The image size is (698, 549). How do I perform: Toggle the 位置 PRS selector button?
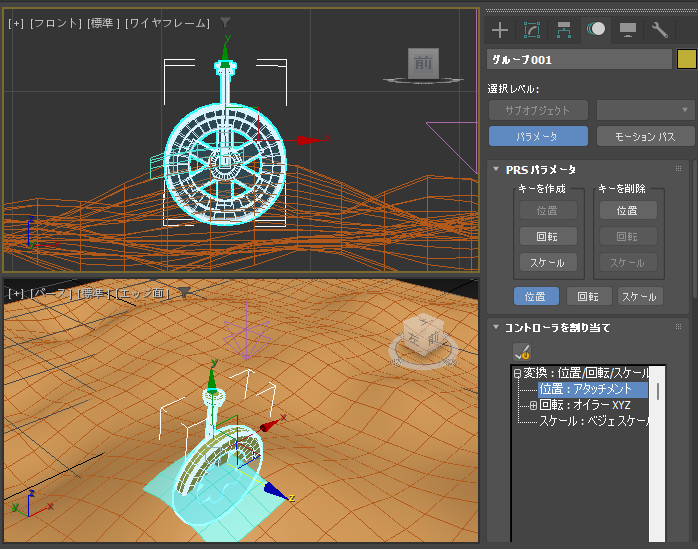tap(536, 296)
